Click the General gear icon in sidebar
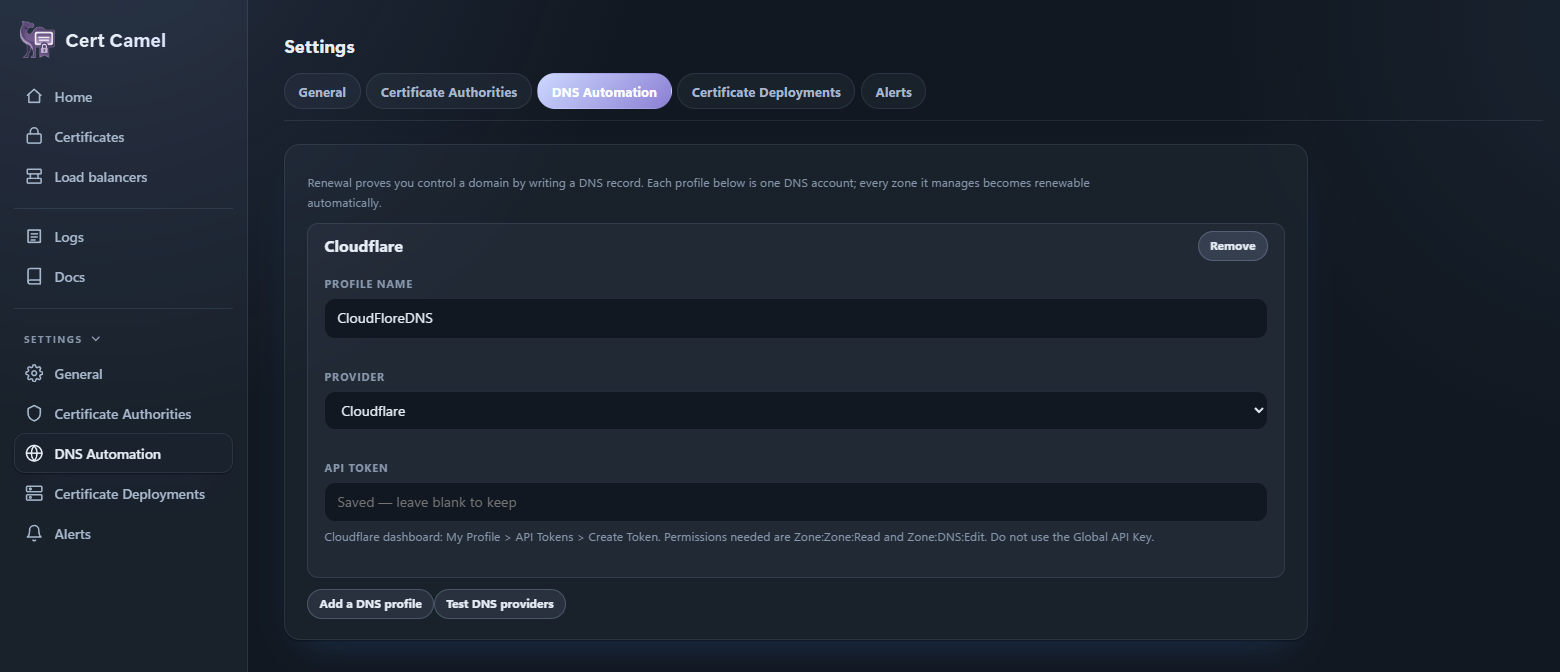 (34, 374)
